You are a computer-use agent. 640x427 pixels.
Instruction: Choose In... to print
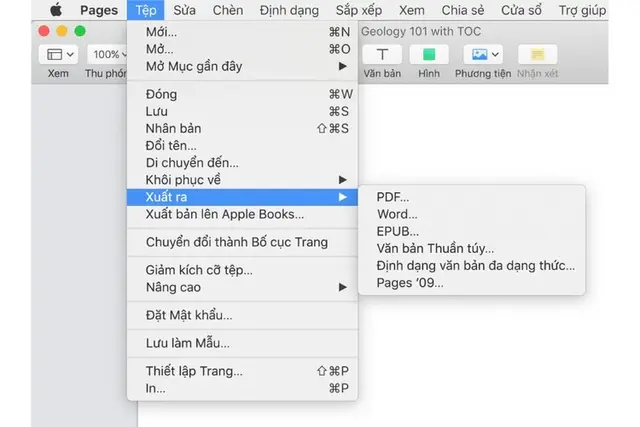point(242,388)
